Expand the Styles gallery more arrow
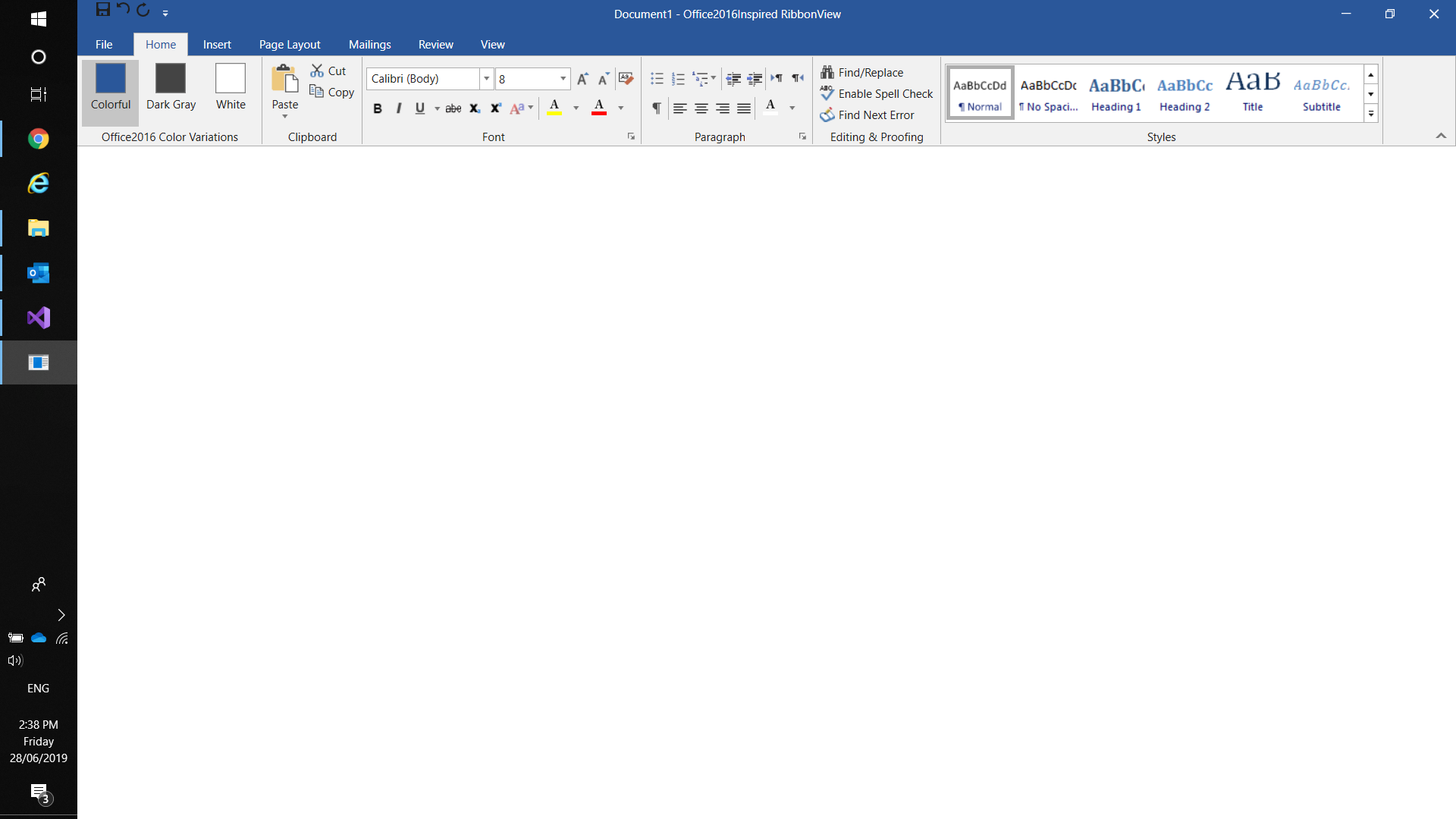Viewport: 1456px width, 819px height. click(x=1371, y=114)
